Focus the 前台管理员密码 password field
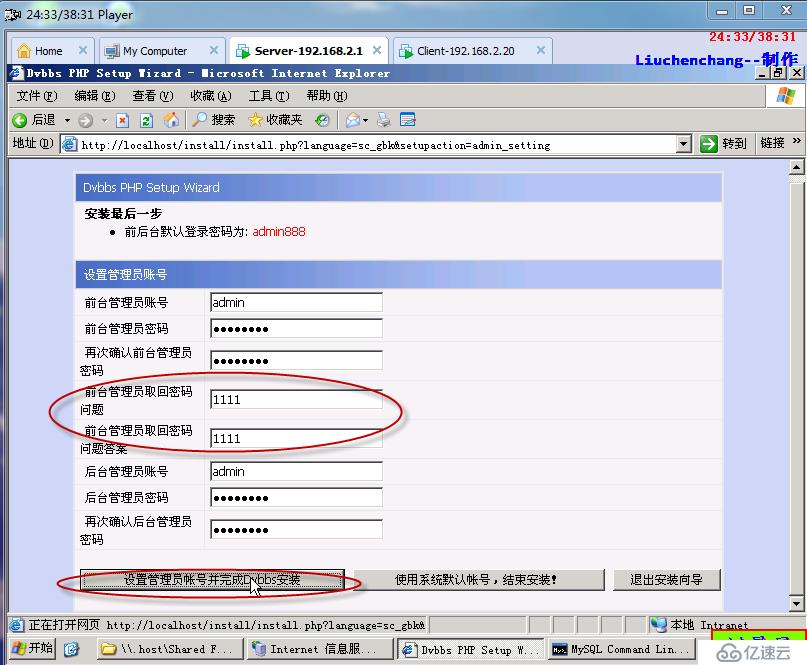Screen dimensions: 807x665 [x=296, y=328]
